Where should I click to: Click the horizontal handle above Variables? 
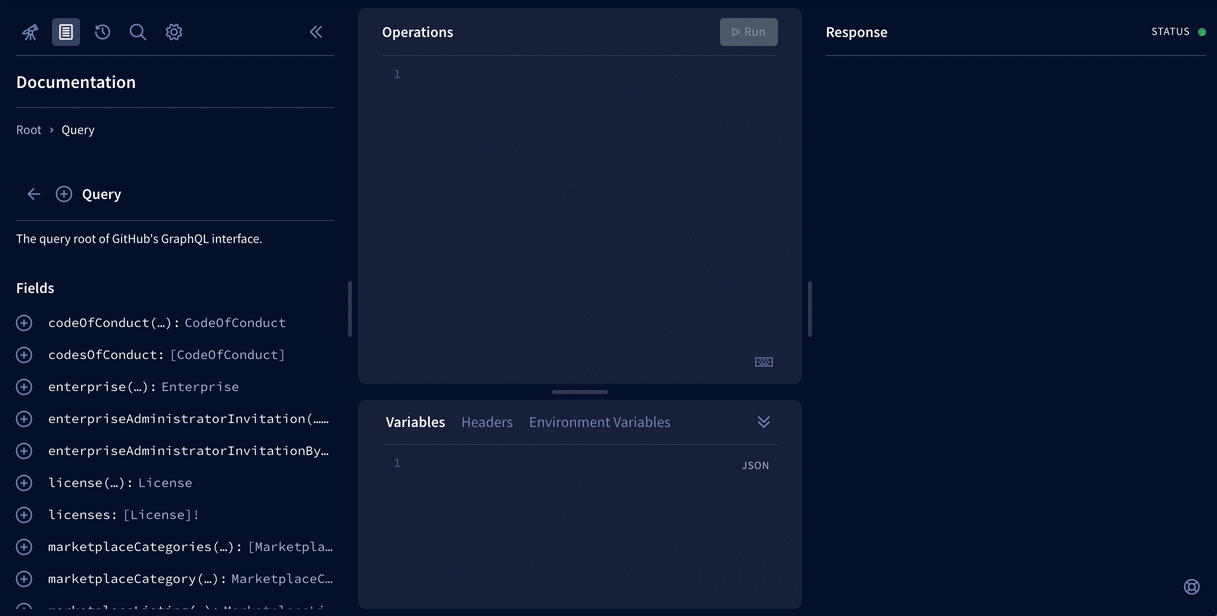(580, 392)
